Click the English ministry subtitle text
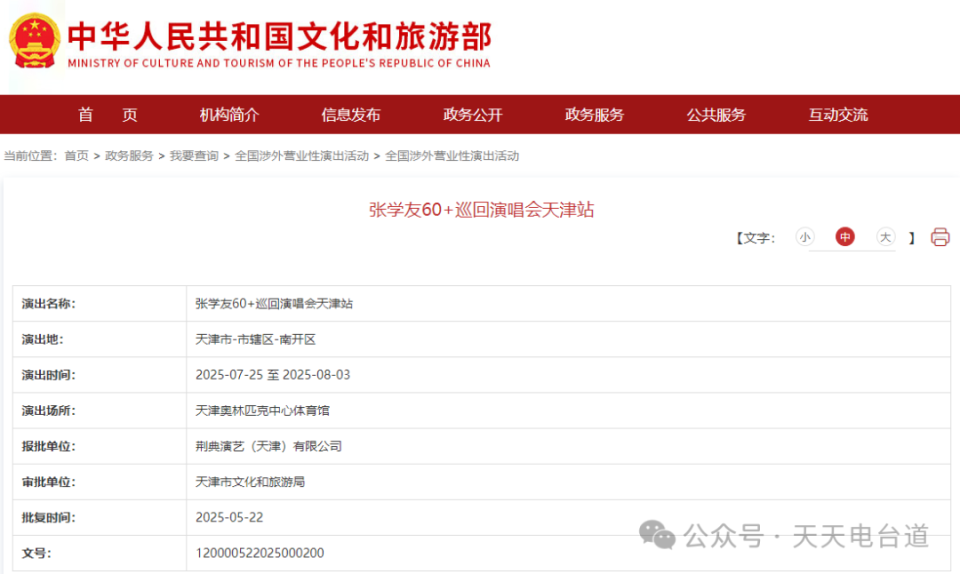 click(x=279, y=63)
